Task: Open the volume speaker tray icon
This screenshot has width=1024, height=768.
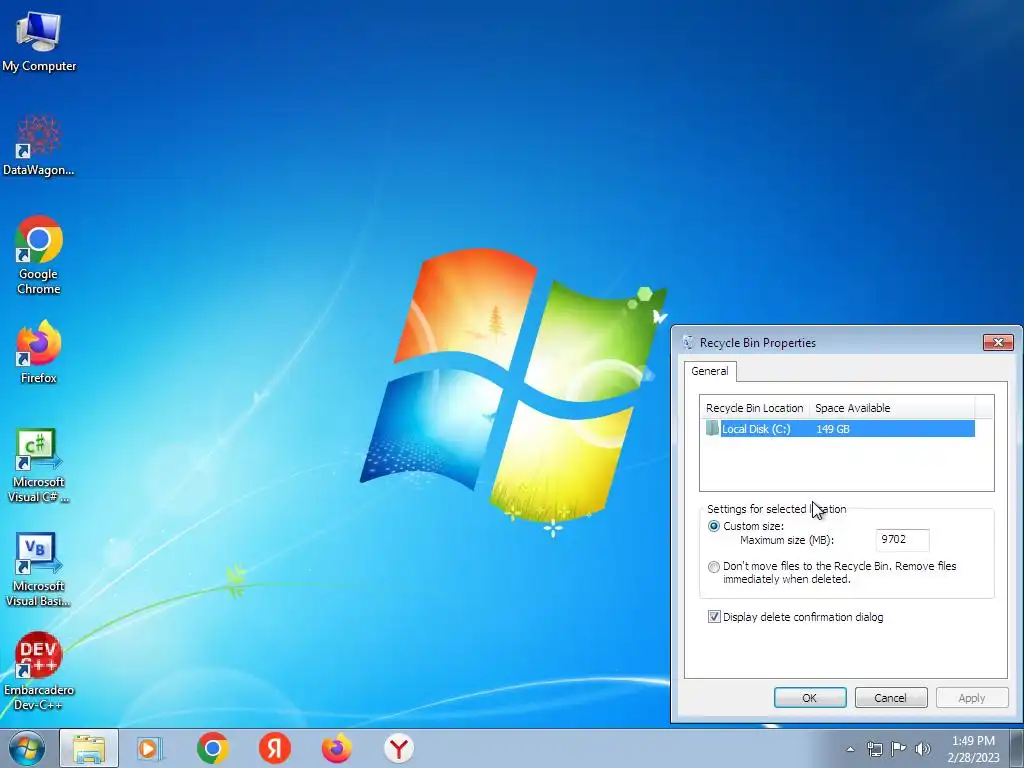Action: point(923,749)
